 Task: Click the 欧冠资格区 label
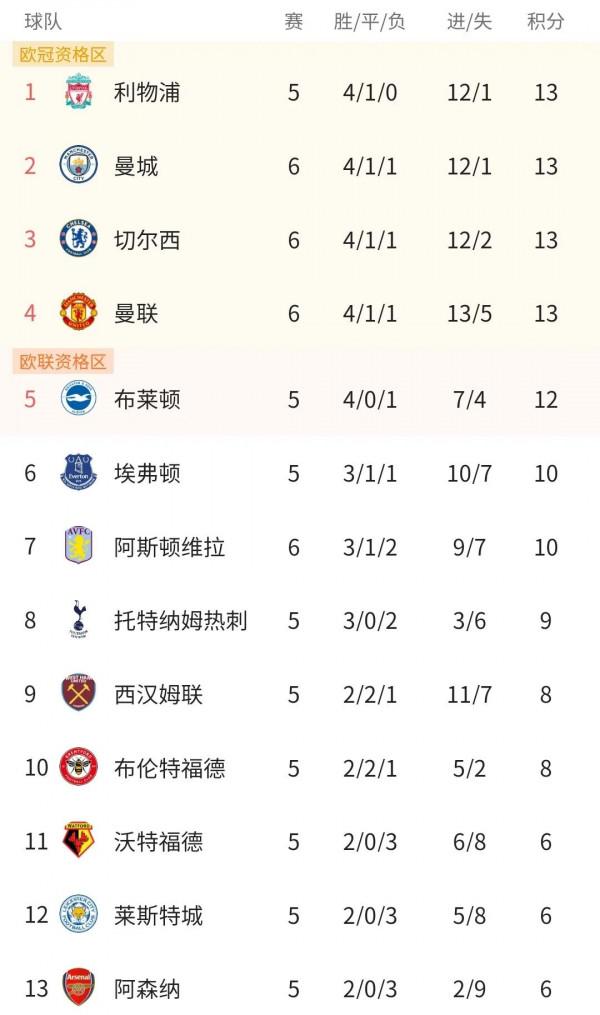tap(63, 54)
